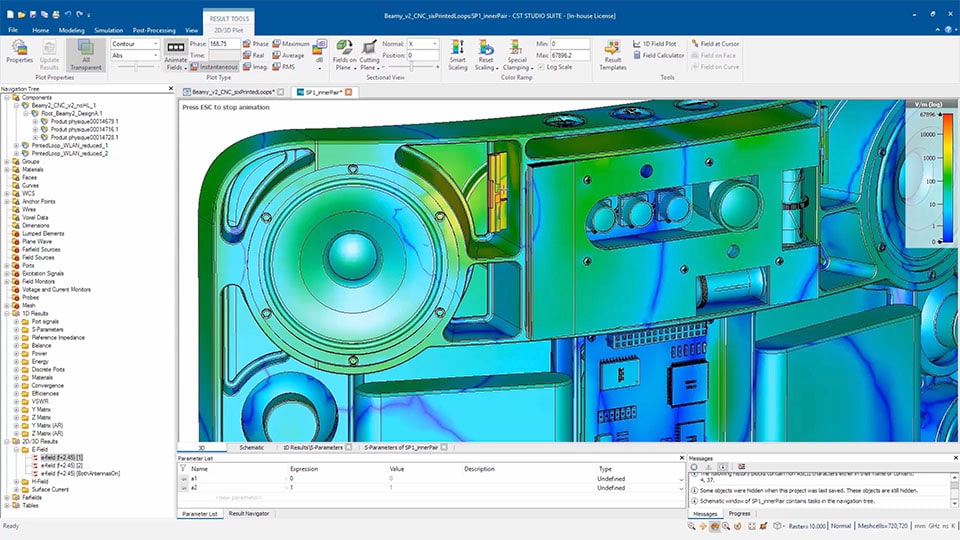The image size is (960, 540).
Task: Open the Normal axis dropdown
Action: click(x=423, y=44)
